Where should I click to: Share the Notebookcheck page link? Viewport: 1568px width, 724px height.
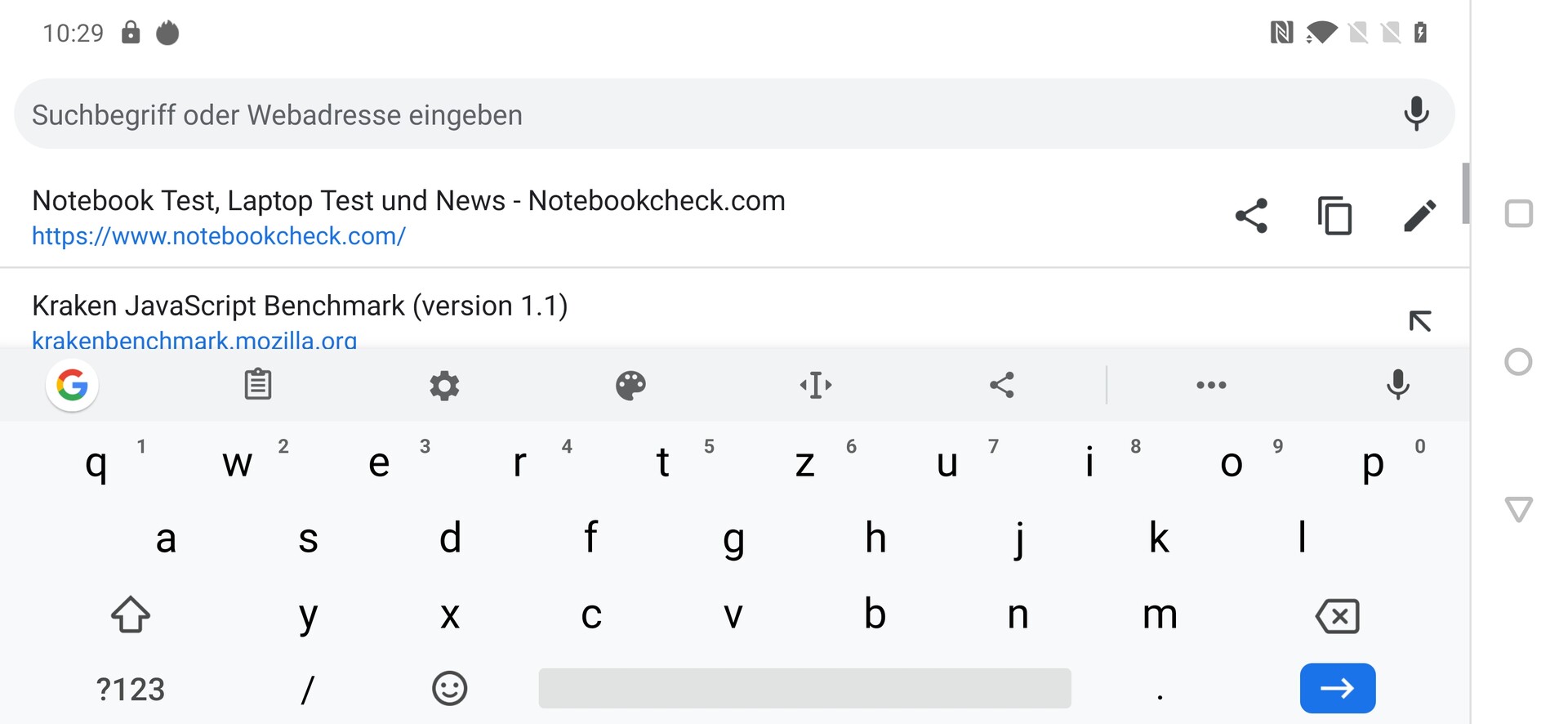1251,216
